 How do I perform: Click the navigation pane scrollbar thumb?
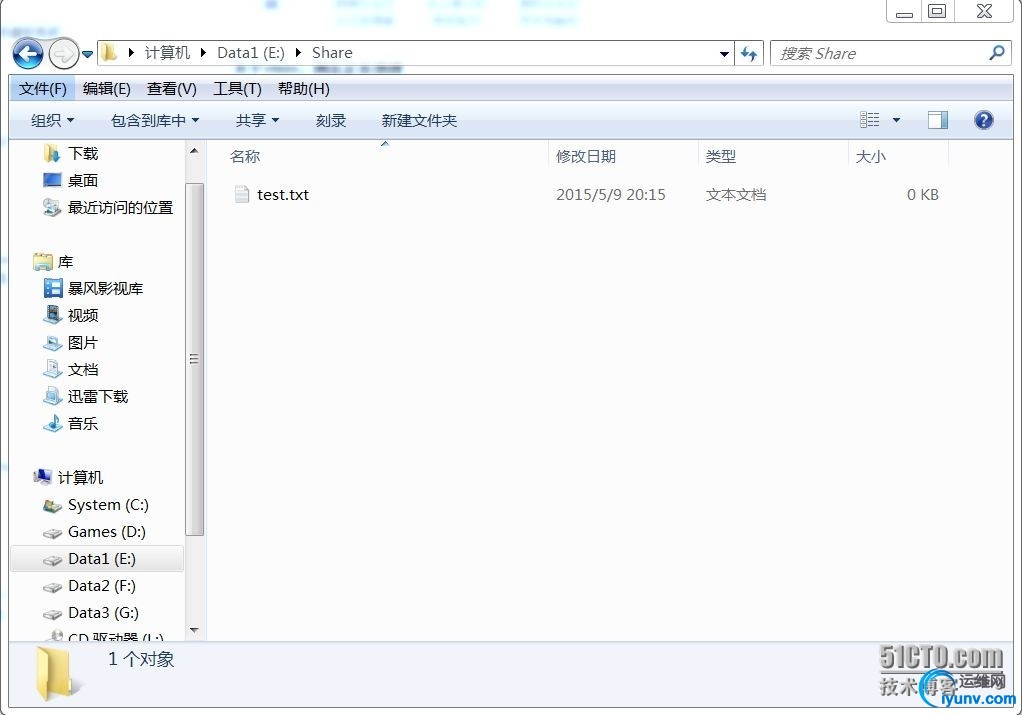pos(194,358)
